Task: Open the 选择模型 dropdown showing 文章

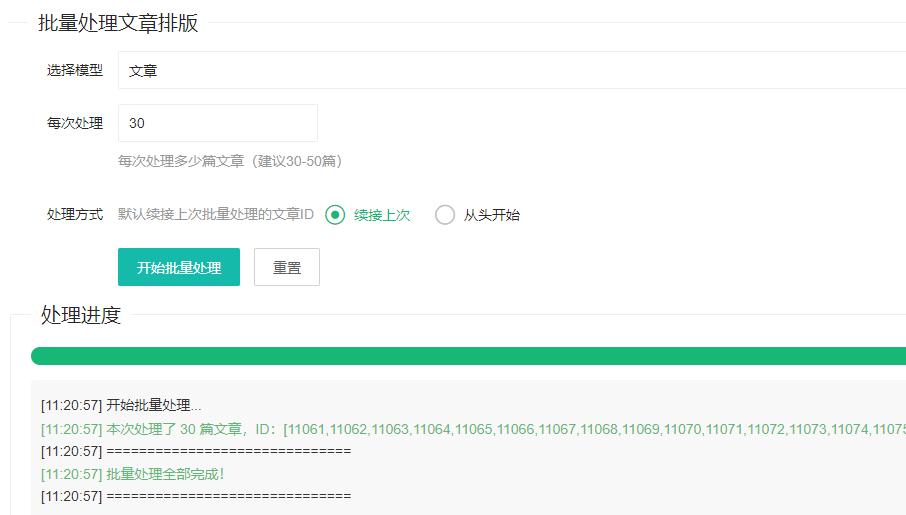Action: (510, 71)
